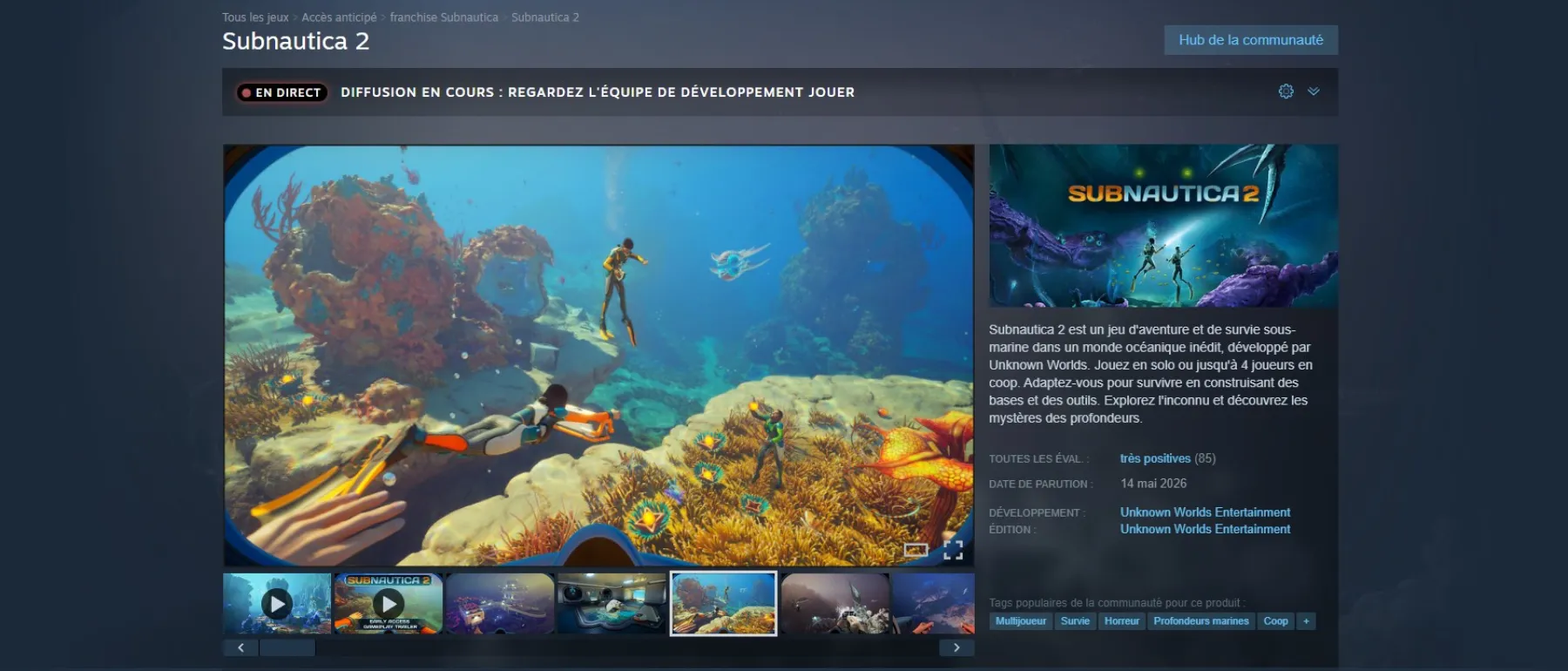Image resolution: width=1568 pixels, height=671 pixels.
Task: Play the Early Access Gameplay Trailer thumbnail
Action: [x=389, y=603]
